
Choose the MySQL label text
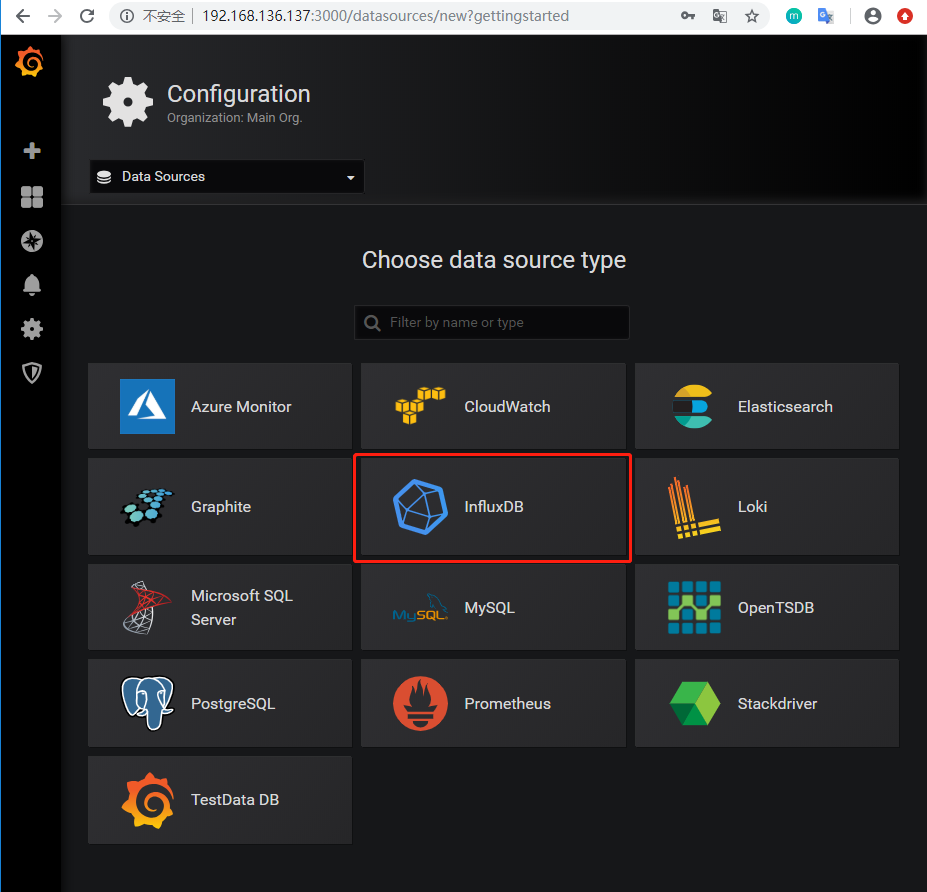pyautogui.click(x=490, y=608)
